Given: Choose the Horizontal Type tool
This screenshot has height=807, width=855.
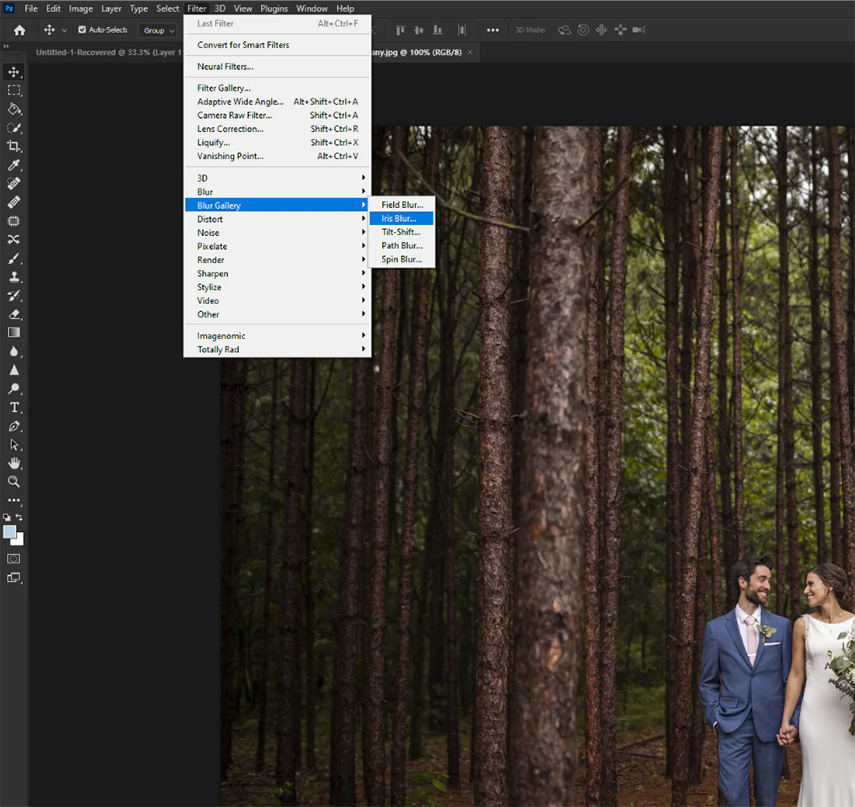Looking at the screenshot, I should [14, 407].
